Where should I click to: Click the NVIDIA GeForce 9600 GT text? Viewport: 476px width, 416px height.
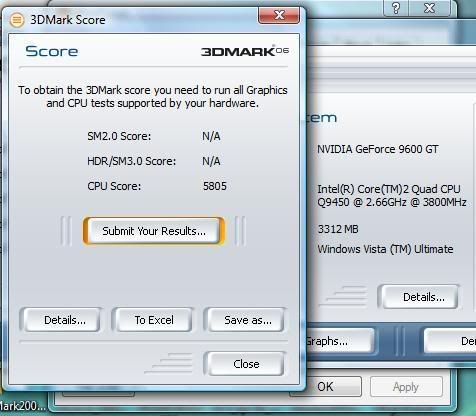tap(378, 149)
